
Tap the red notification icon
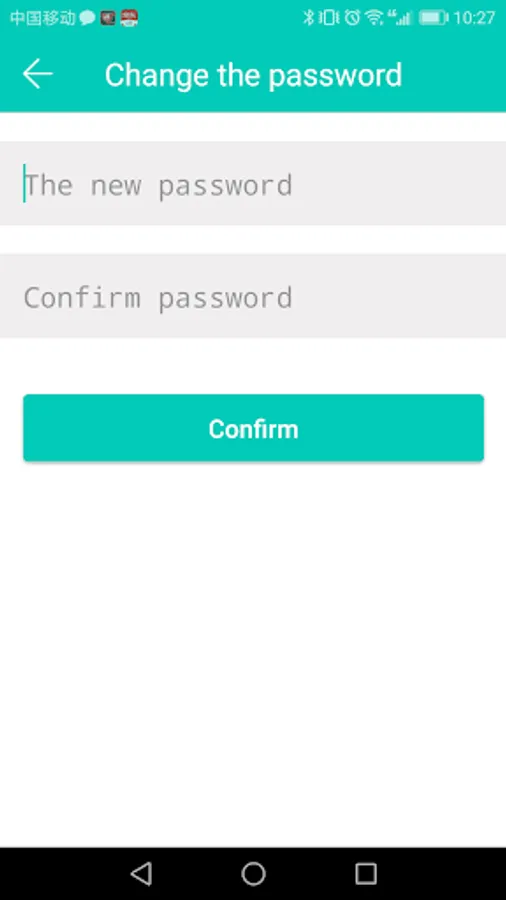tap(129, 18)
